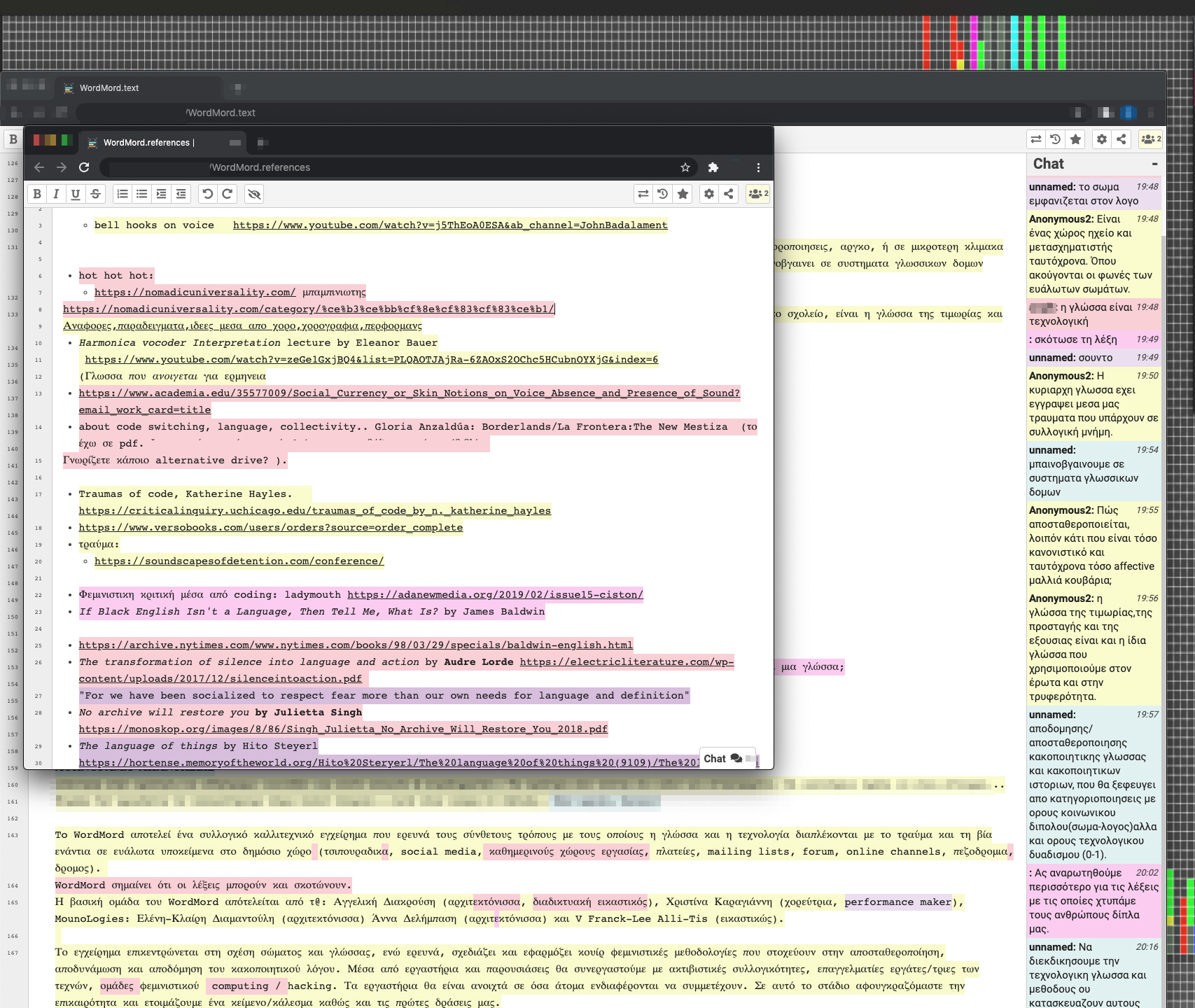Open the bell hooks YouTube link
Screen dimensions: 1195x1008
pos(450,225)
